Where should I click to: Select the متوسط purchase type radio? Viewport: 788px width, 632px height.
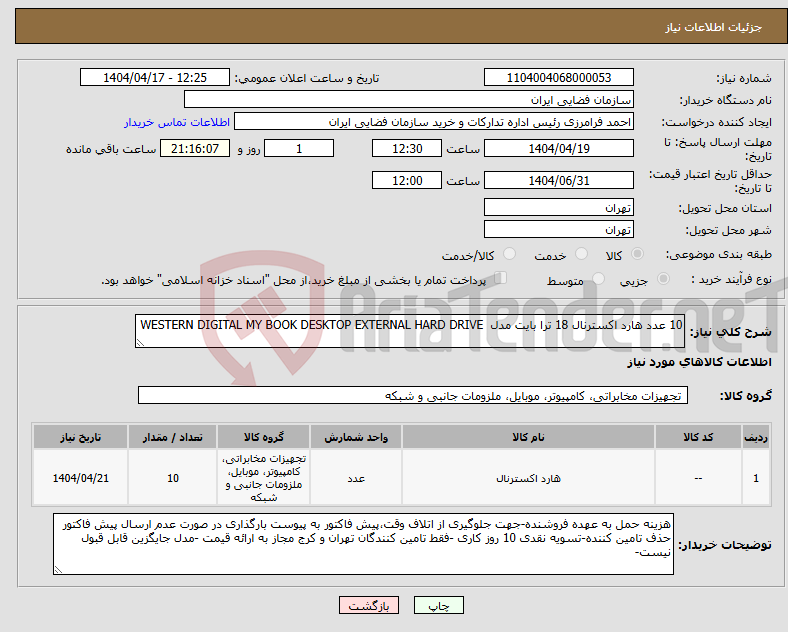pyautogui.click(x=598, y=278)
